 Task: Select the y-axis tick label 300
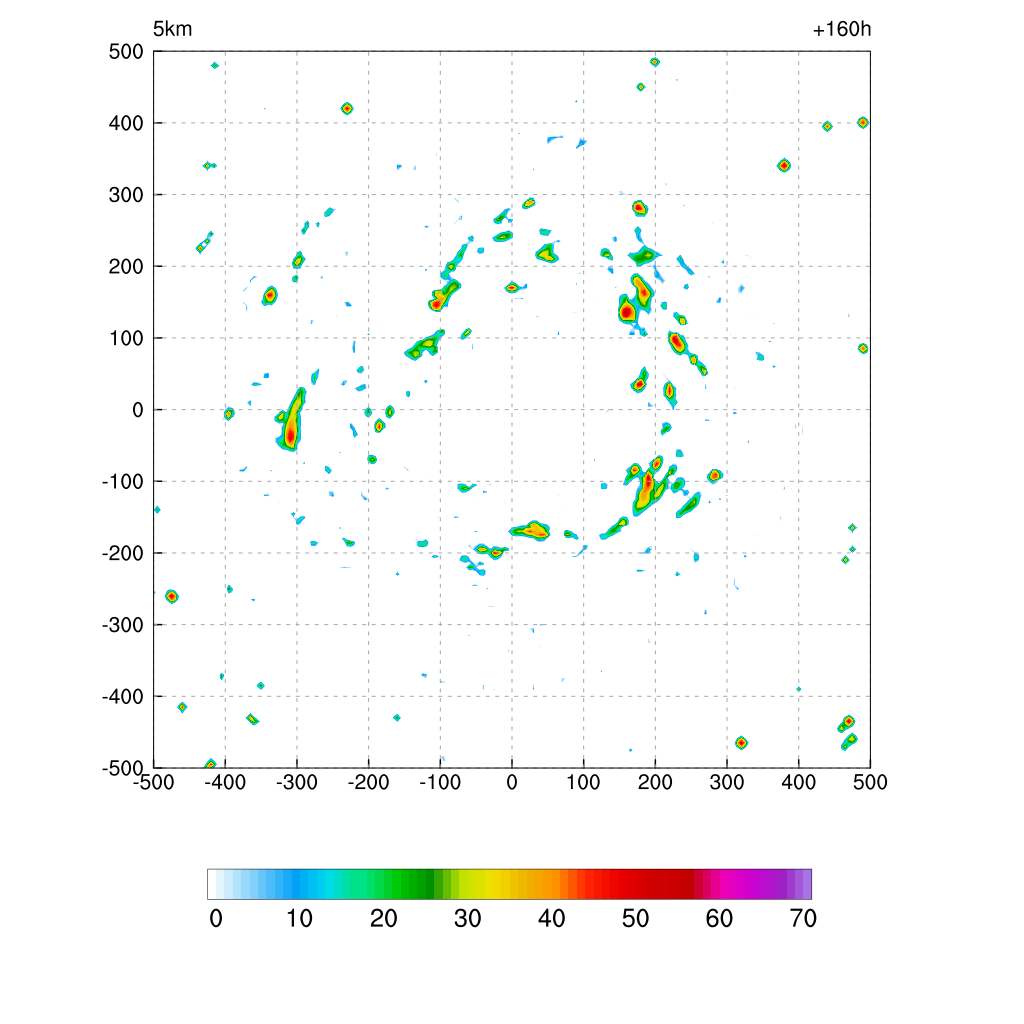(x=126, y=195)
